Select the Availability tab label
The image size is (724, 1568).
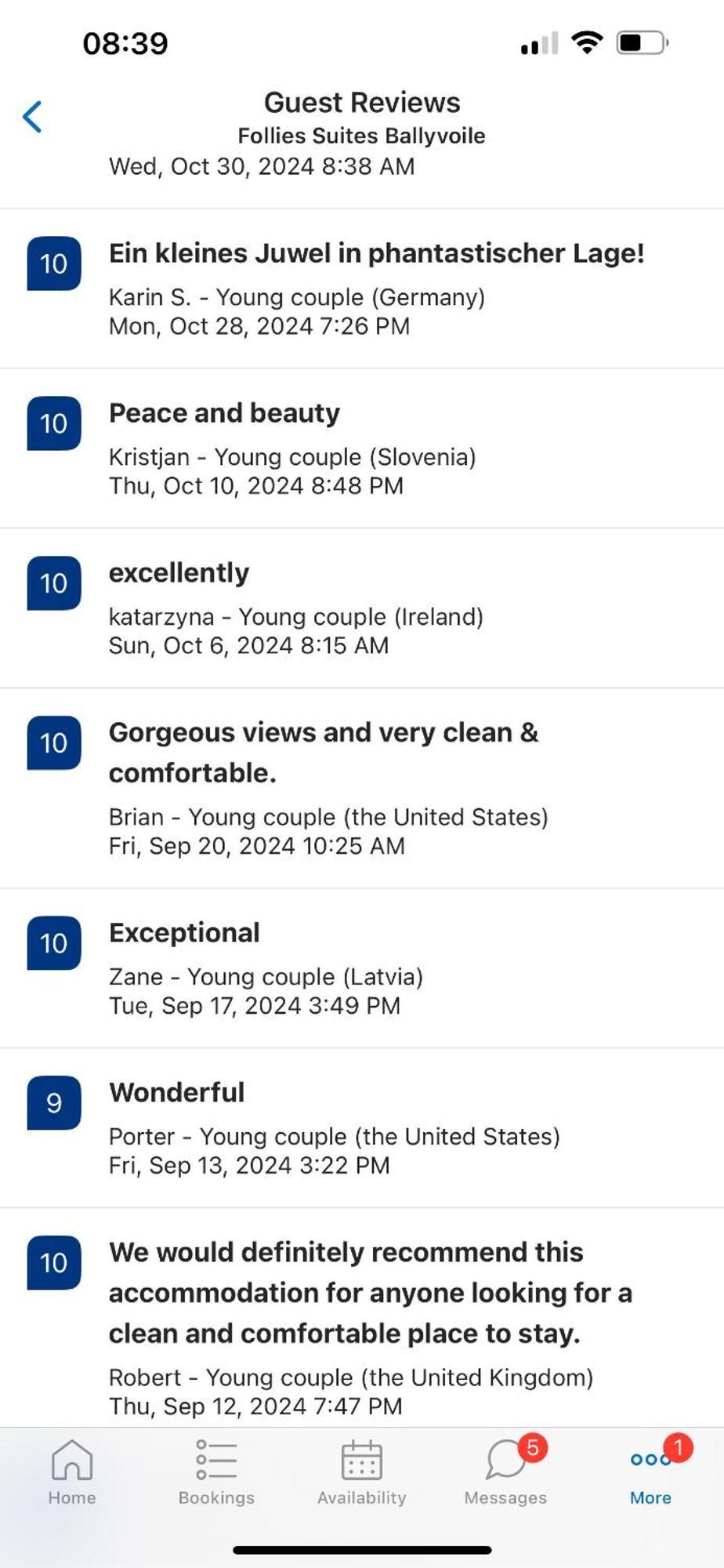click(x=361, y=1497)
